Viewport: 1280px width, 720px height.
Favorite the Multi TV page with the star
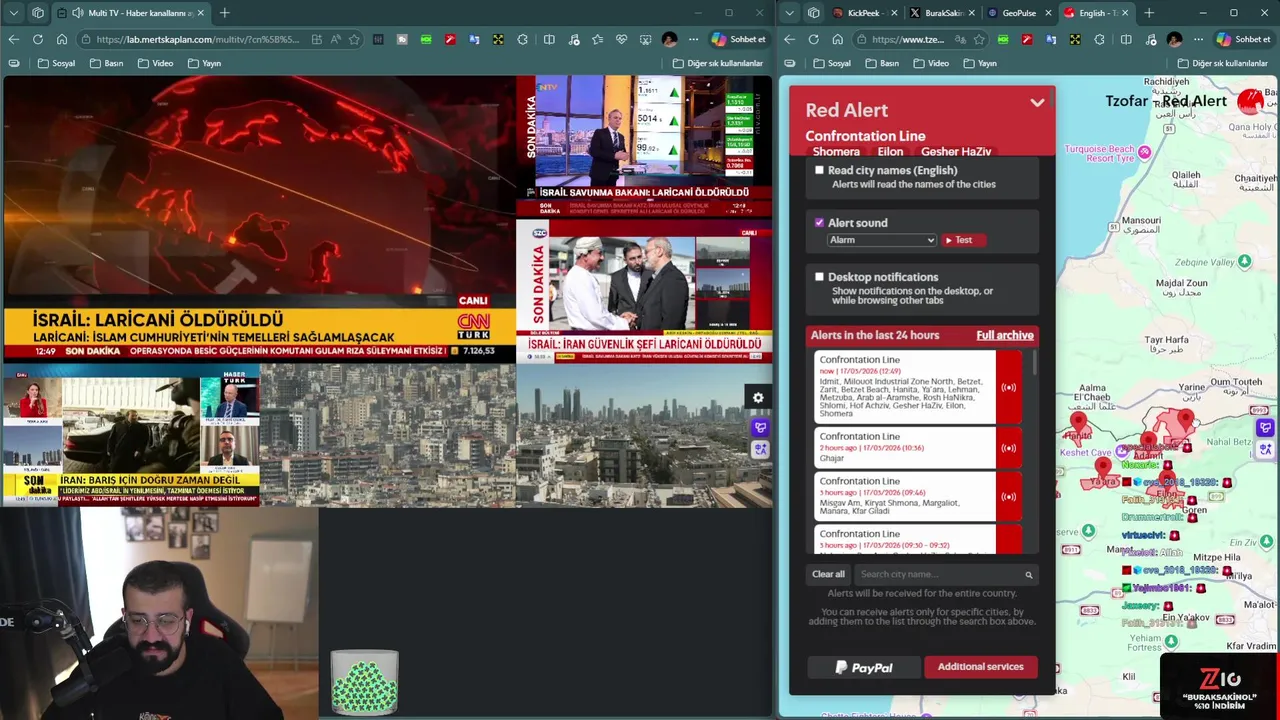pyautogui.click(x=354, y=40)
